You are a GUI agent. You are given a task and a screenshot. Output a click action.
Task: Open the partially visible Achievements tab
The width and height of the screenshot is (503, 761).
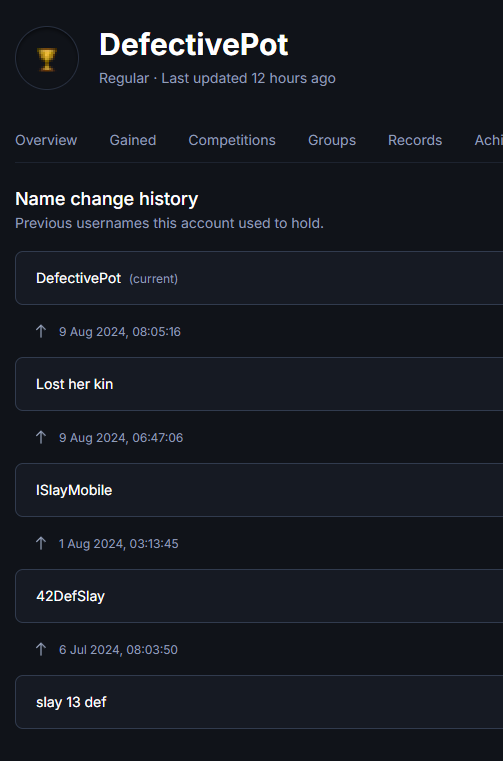(x=488, y=140)
